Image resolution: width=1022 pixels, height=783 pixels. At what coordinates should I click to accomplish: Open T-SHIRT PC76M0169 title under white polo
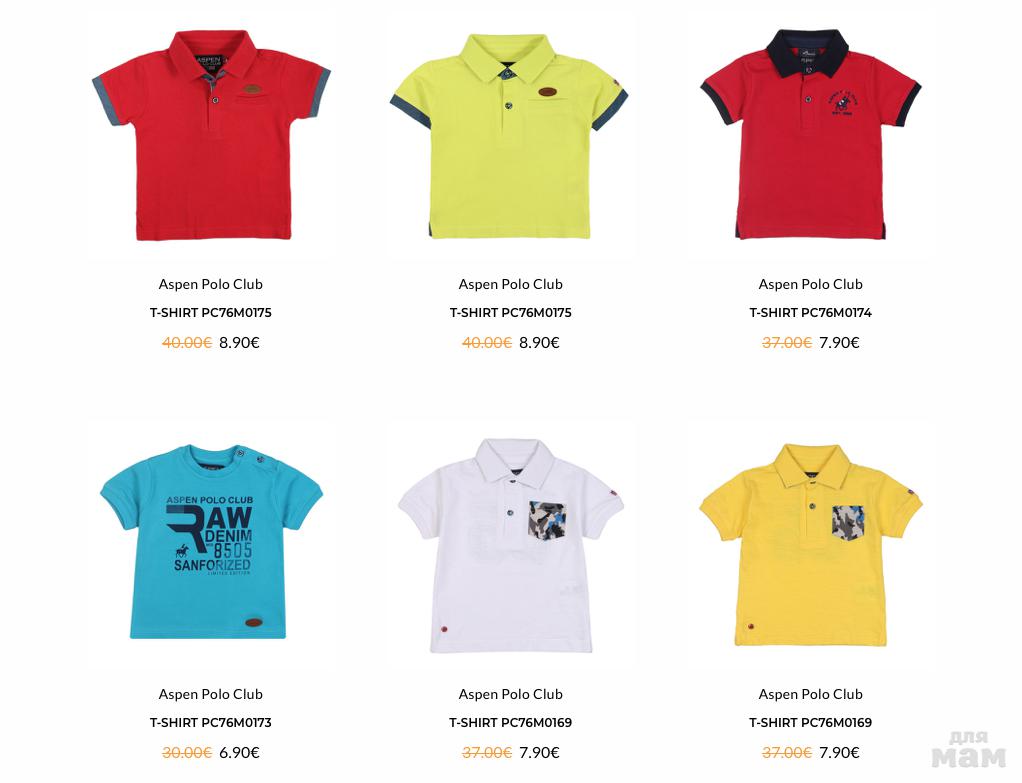(510, 723)
